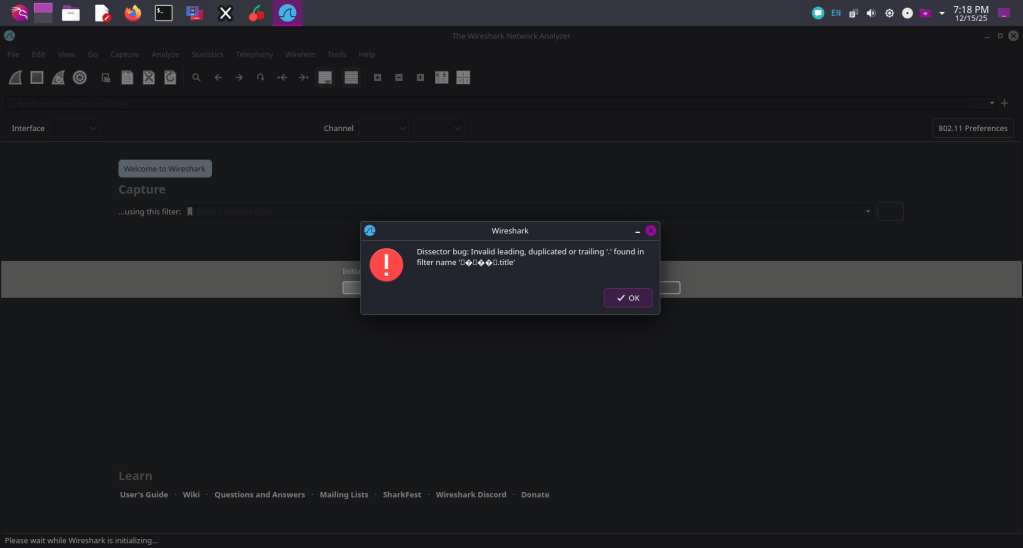Launch Firefox from the top panel

[x=133, y=13]
